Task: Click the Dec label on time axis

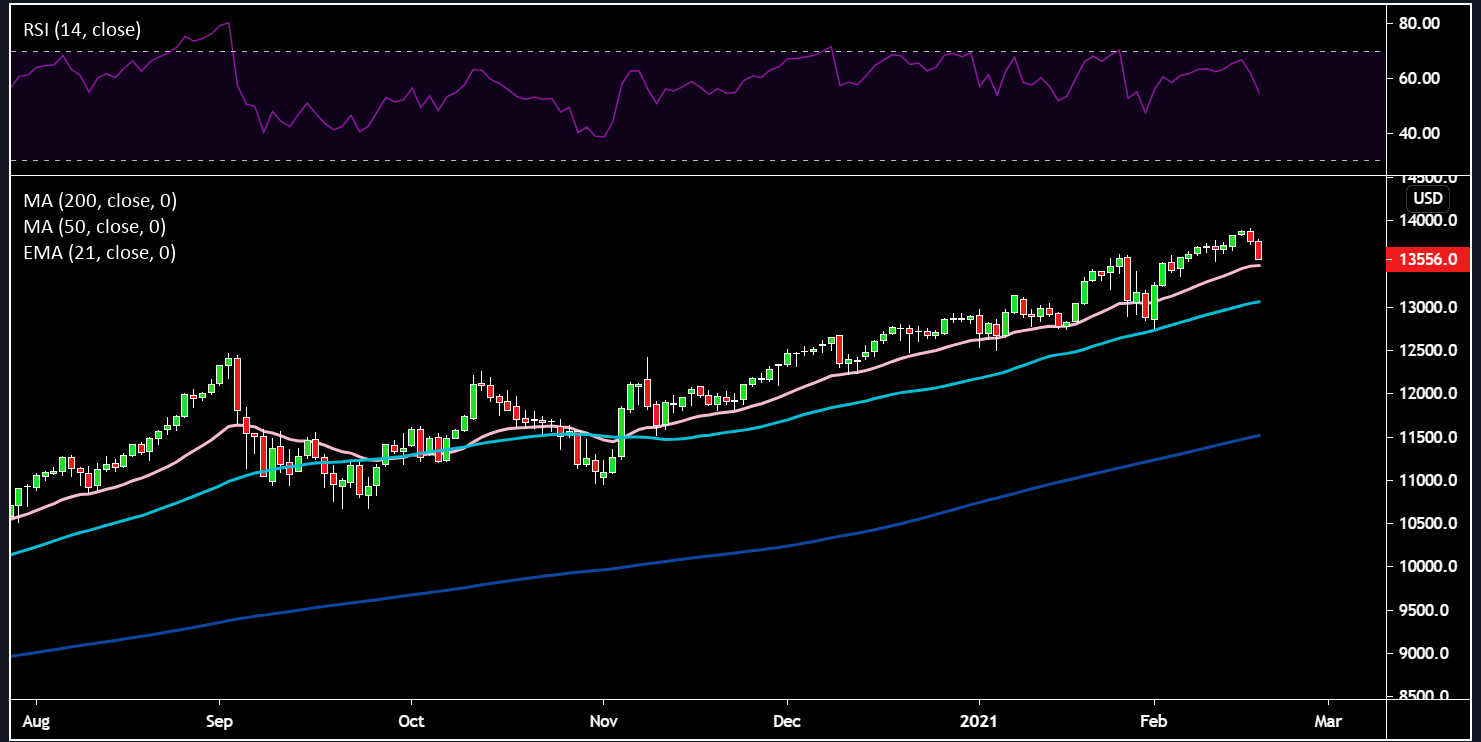Action: pos(787,720)
